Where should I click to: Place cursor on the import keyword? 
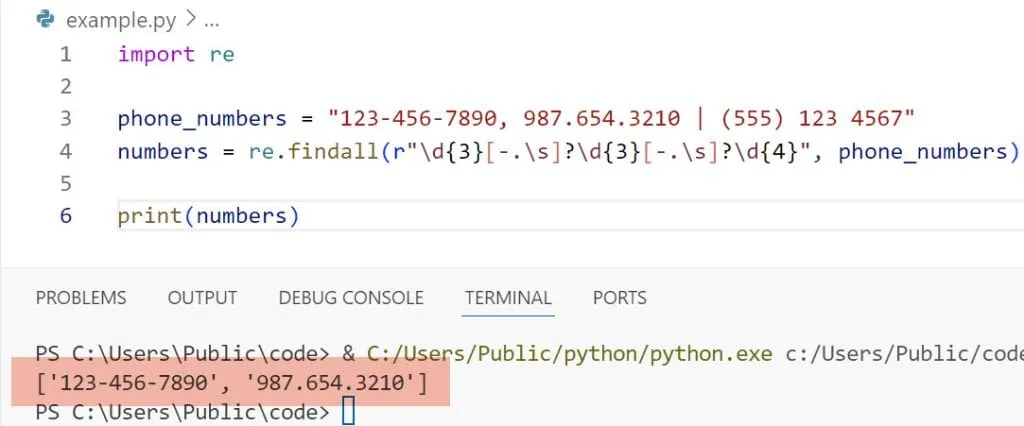(155, 54)
